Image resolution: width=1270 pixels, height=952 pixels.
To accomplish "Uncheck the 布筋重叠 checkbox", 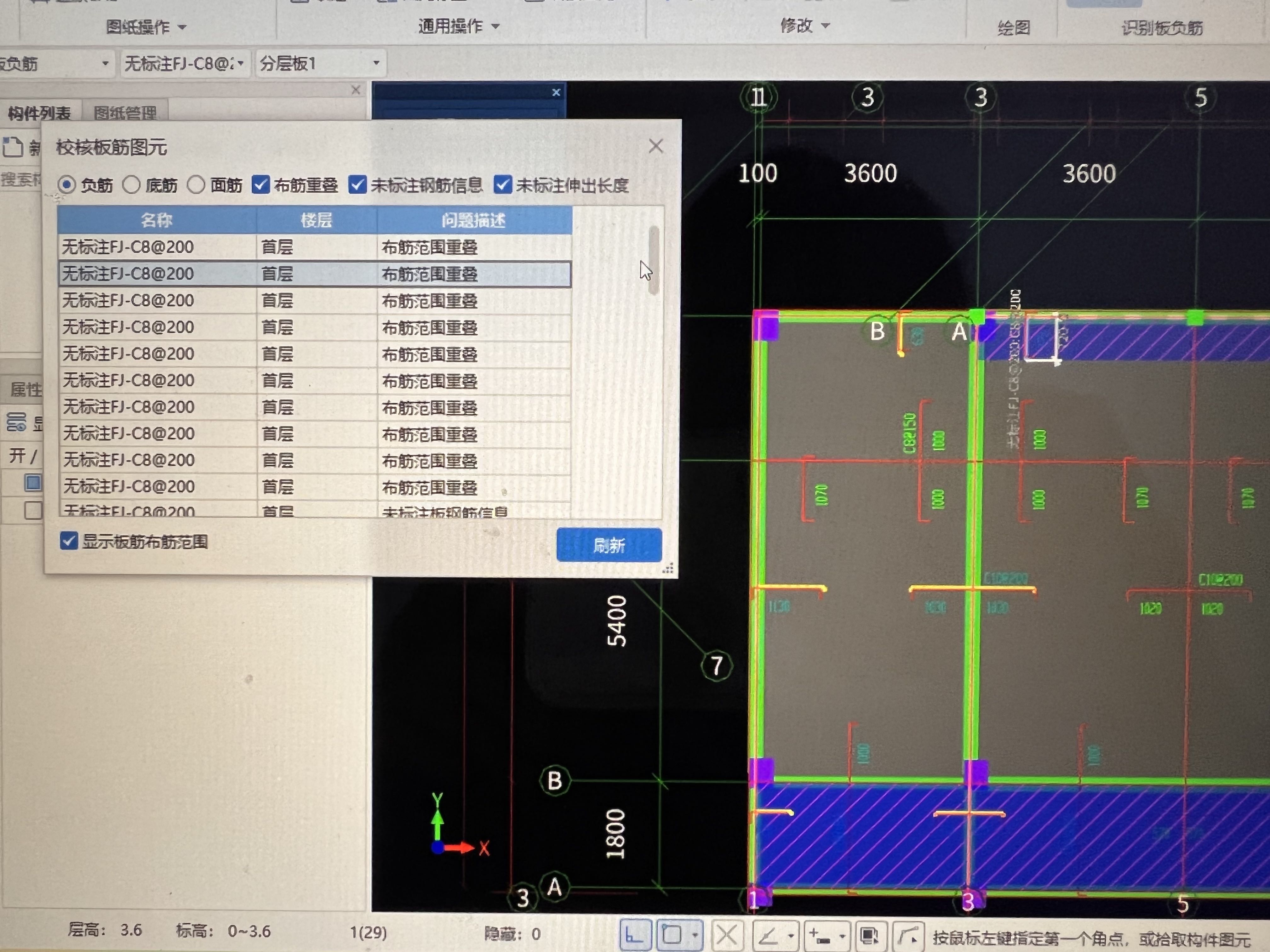I will (x=261, y=185).
